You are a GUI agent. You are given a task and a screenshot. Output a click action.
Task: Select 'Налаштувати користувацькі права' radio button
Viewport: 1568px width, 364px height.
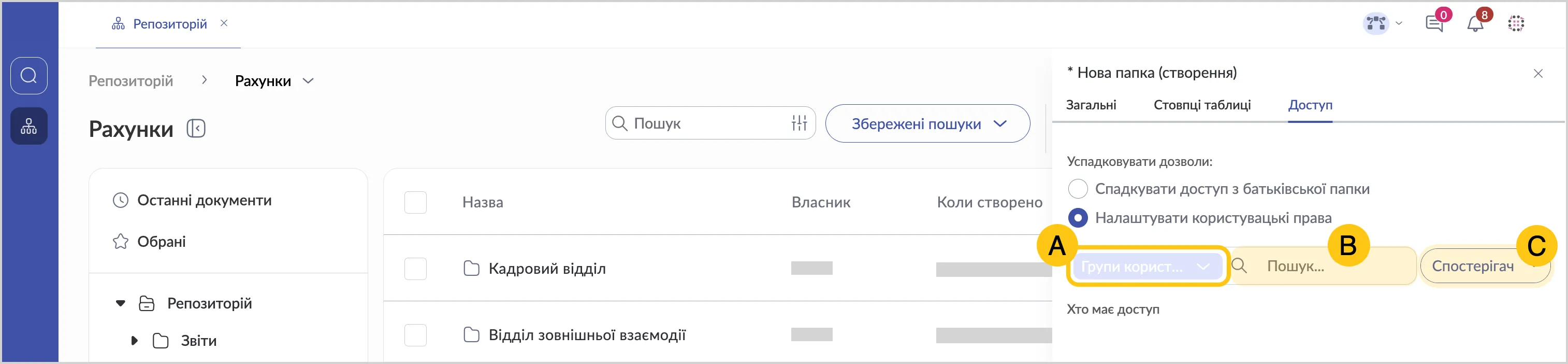(x=1078, y=218)
